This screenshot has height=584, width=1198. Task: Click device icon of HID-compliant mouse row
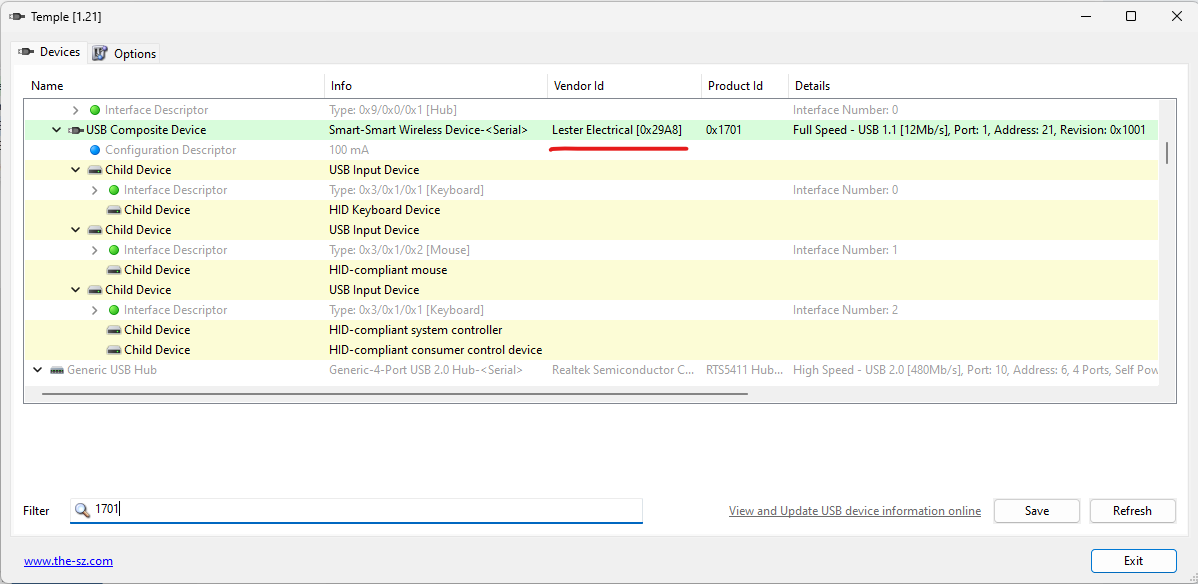tap(113, 270)
